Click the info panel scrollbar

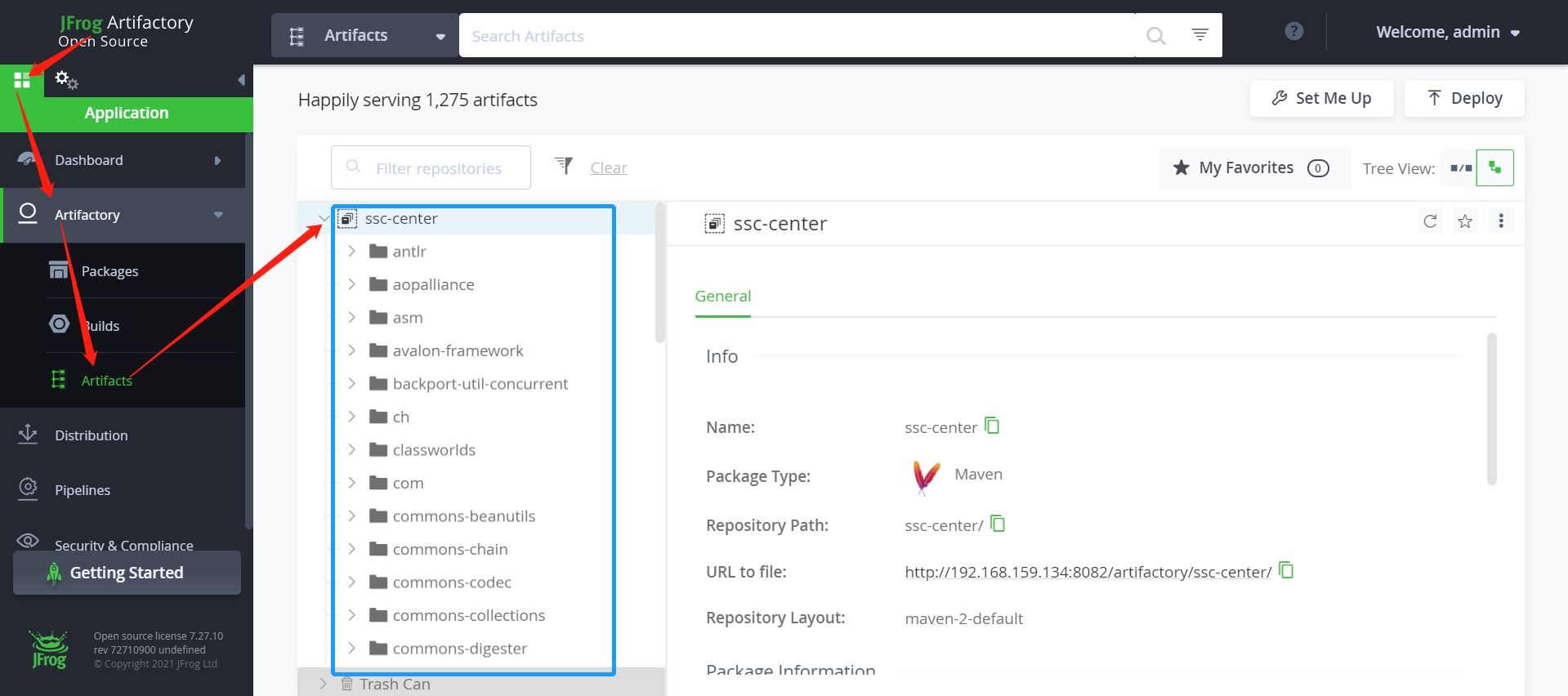1491,408
